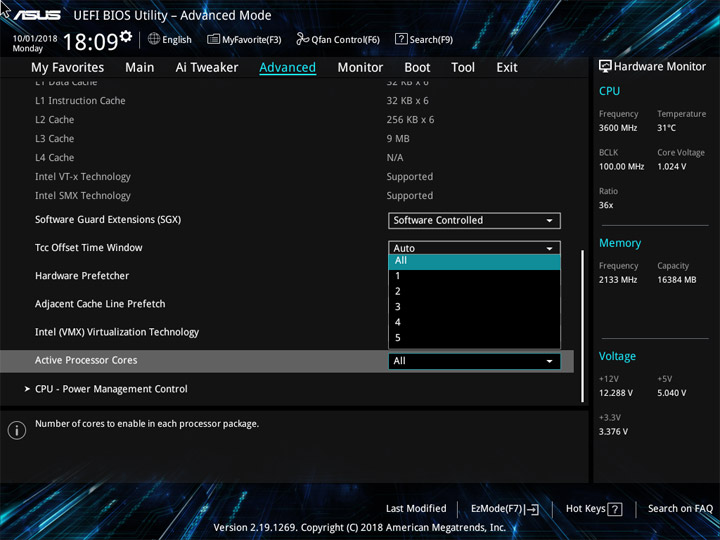Expand CPU - Power Management Control
Viewport: 720px width, 540px height.
tap(111, 389)
